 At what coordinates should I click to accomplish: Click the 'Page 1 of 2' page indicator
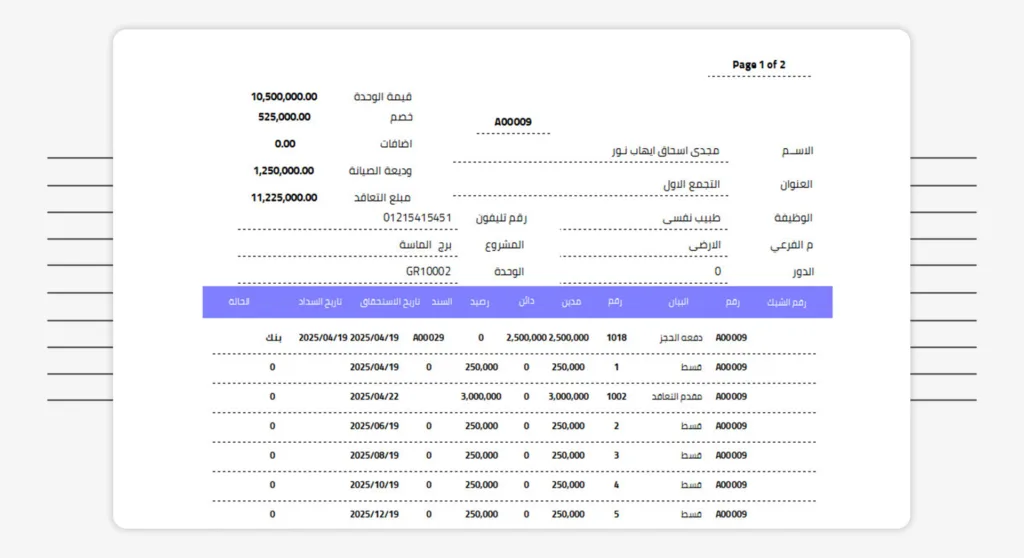pos(758,65)
